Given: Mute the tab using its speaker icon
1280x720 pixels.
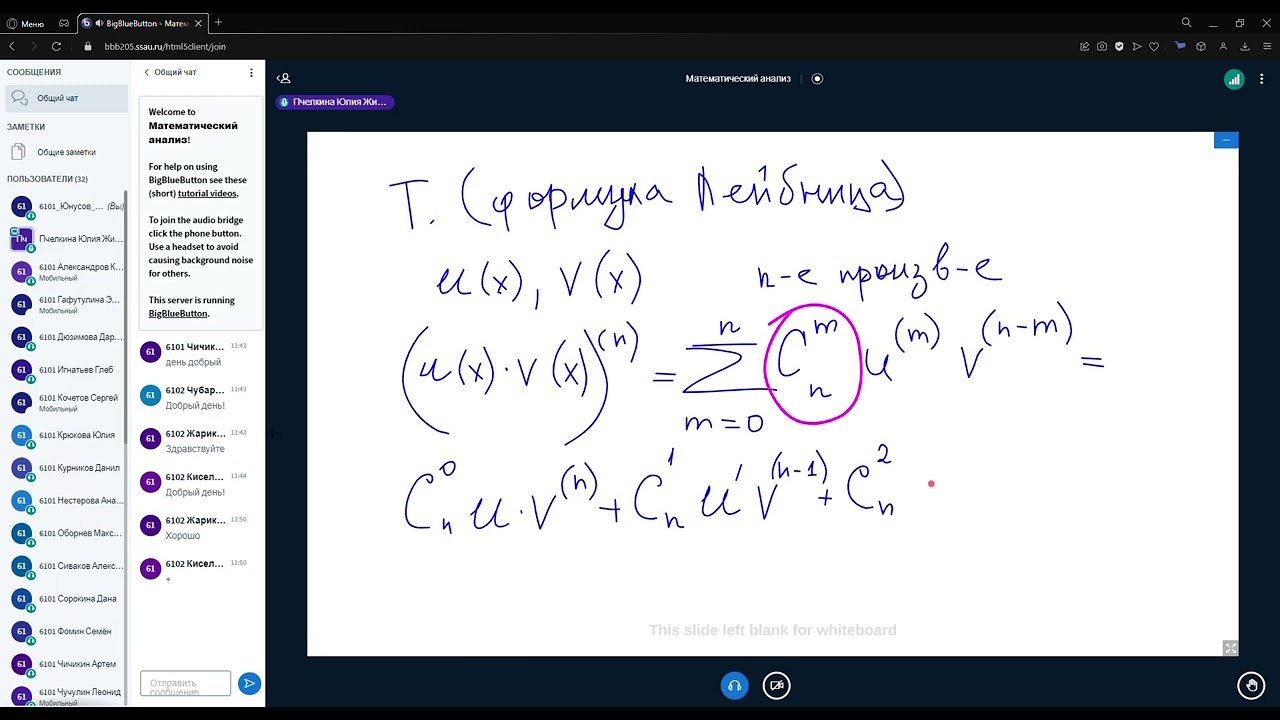Looking at the screenshot, I should [x=101, y=23].
